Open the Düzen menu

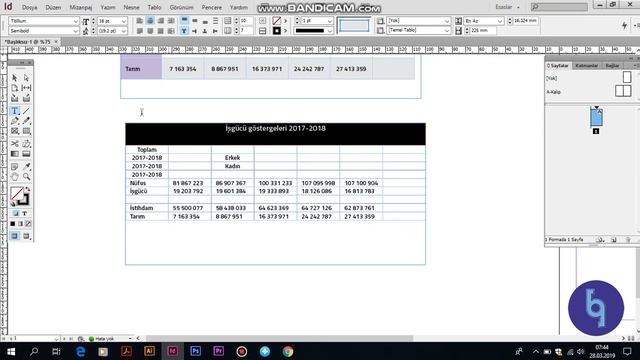[x=53, y=7]
